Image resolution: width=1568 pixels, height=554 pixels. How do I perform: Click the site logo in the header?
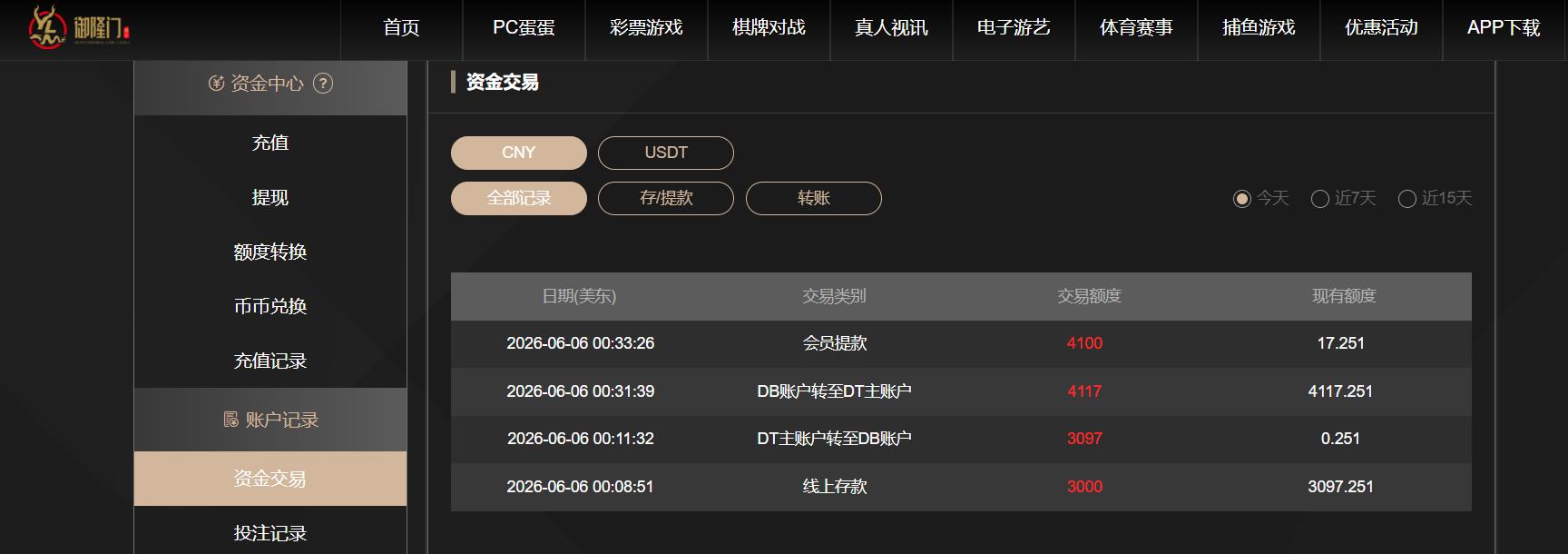pos(81,27)
